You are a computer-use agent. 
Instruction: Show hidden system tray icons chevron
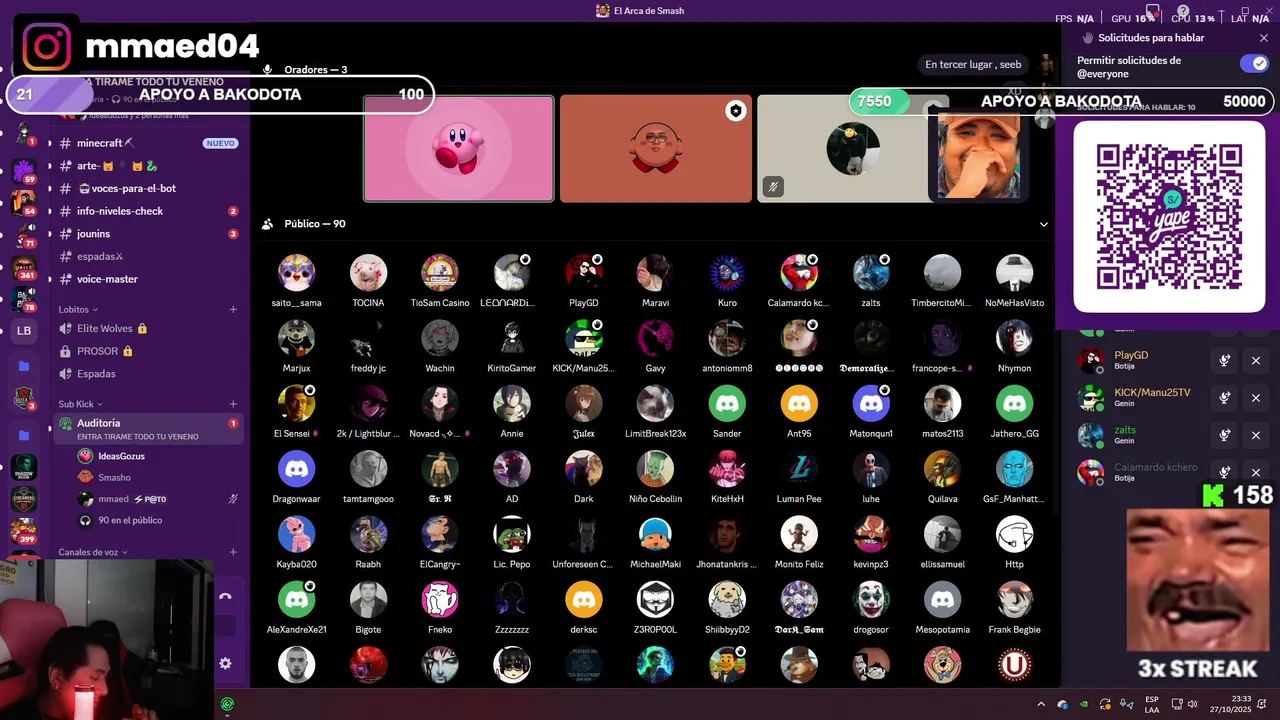click(1040, 704)
